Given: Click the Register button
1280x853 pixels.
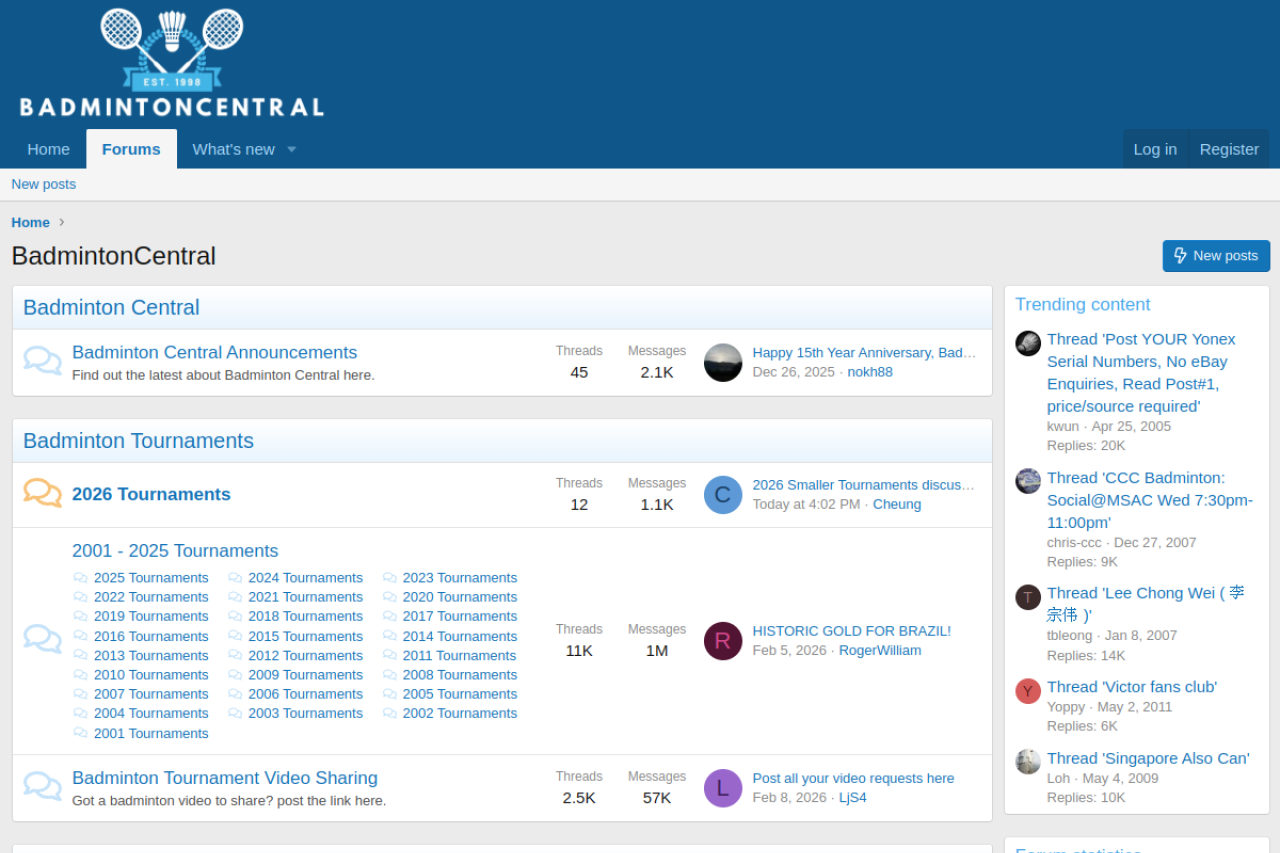Looking at the screenshot, I should [x=1229, y=149].
